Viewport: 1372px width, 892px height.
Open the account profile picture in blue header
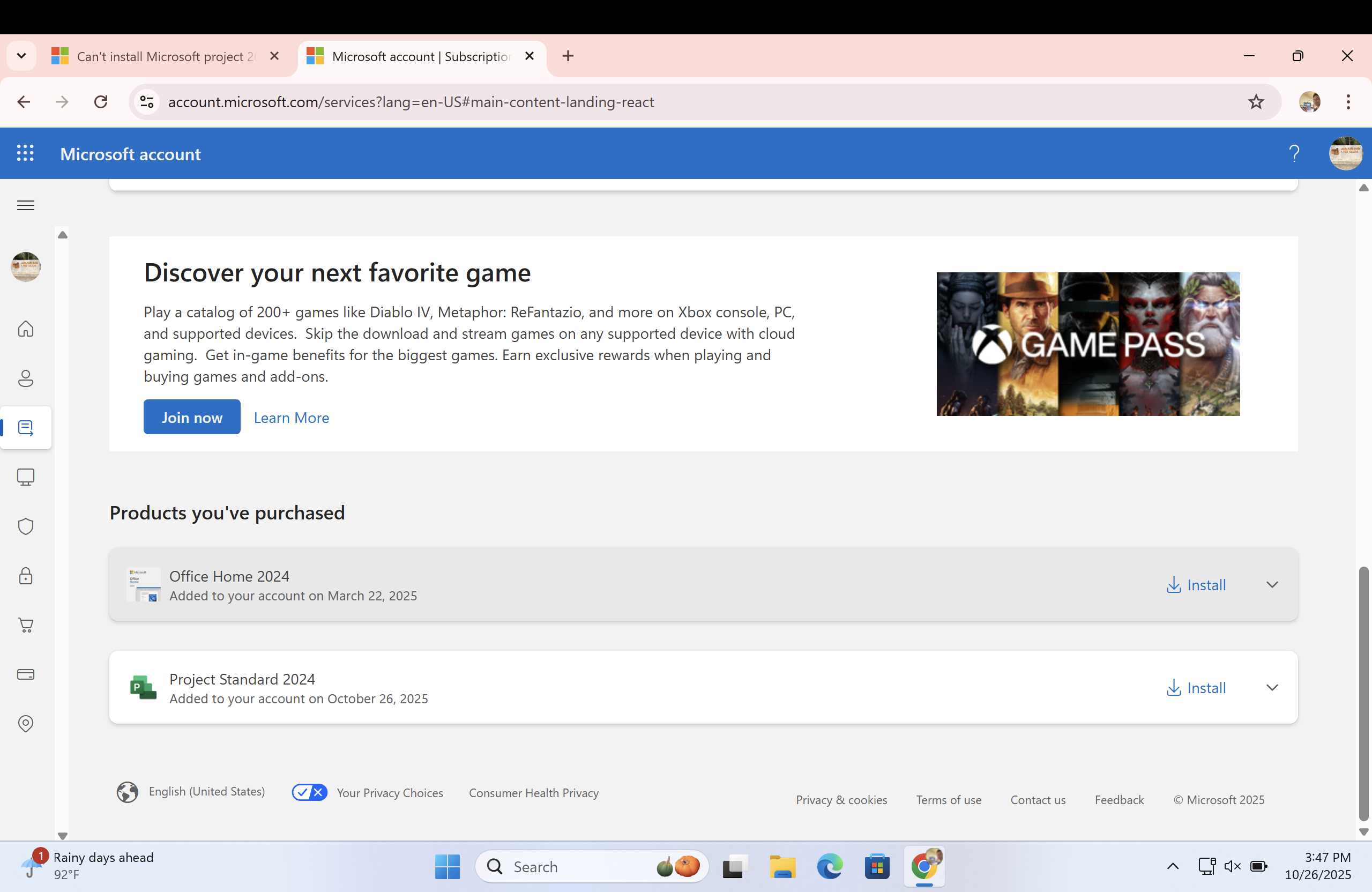(x=1346, y=153)
